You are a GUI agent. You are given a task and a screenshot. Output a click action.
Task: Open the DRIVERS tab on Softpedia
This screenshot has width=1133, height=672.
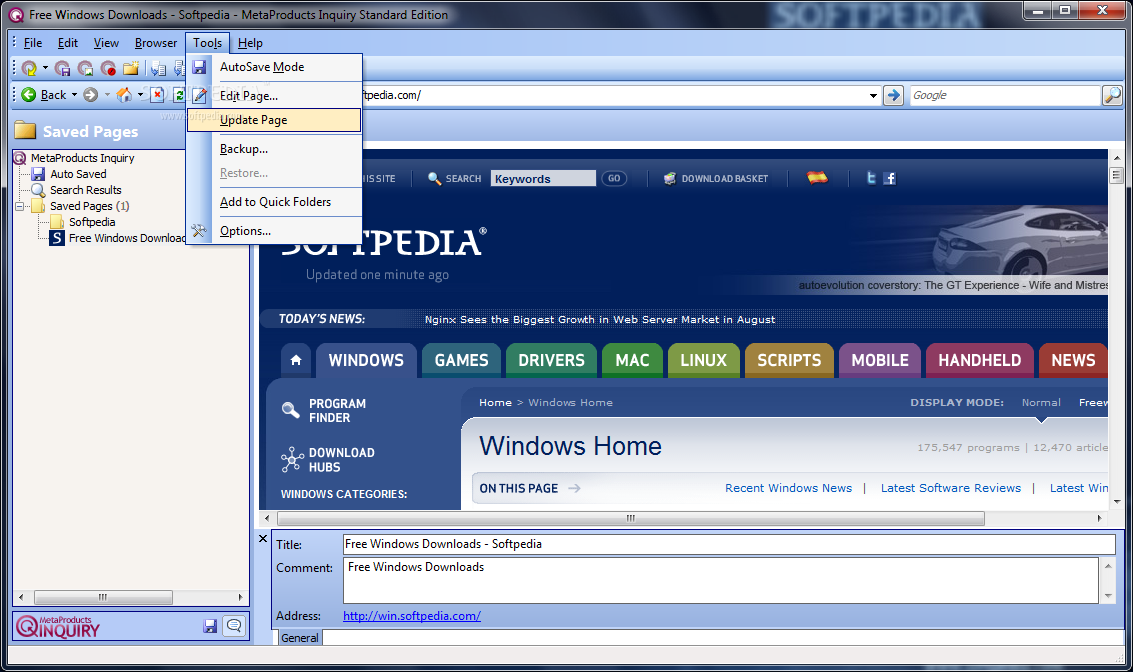551,360
